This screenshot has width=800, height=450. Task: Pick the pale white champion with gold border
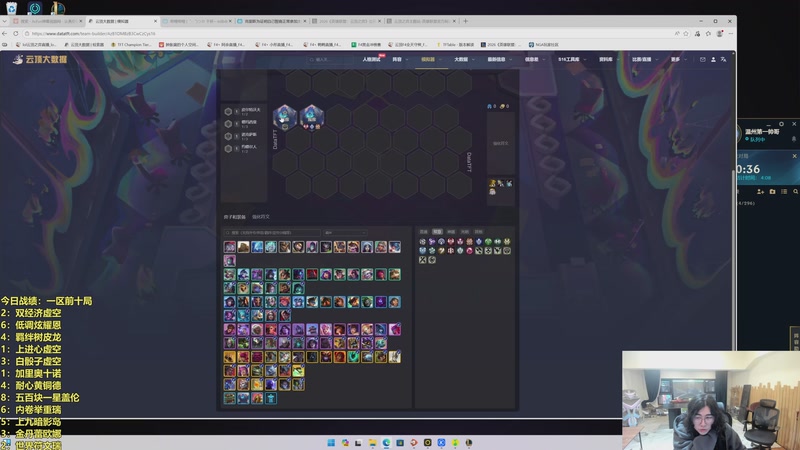coord(394,357)
